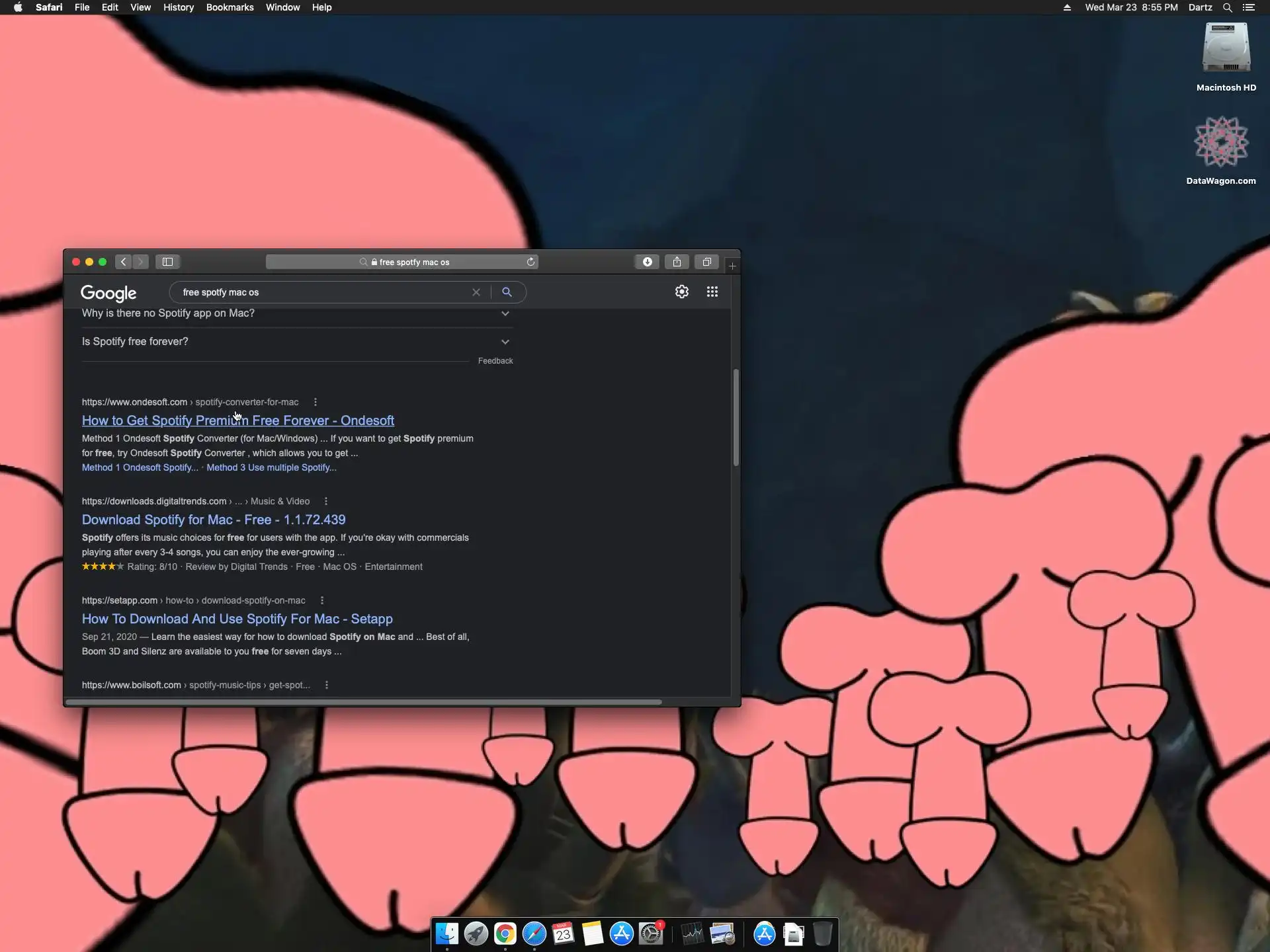Image resolution: width=1270 pixels, height=952 pixels.
Task: Expand 'Why is there no Spotify app' question
Action: click(x=505, y=313)
